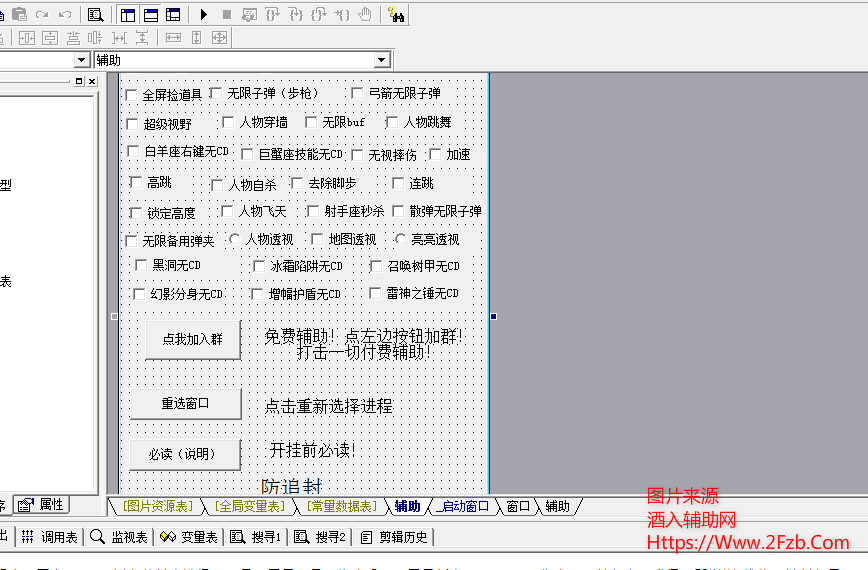The height and width of the screenshot is (570, 868).
Task: Click the hand icon in toolbar
Action: 365,14
